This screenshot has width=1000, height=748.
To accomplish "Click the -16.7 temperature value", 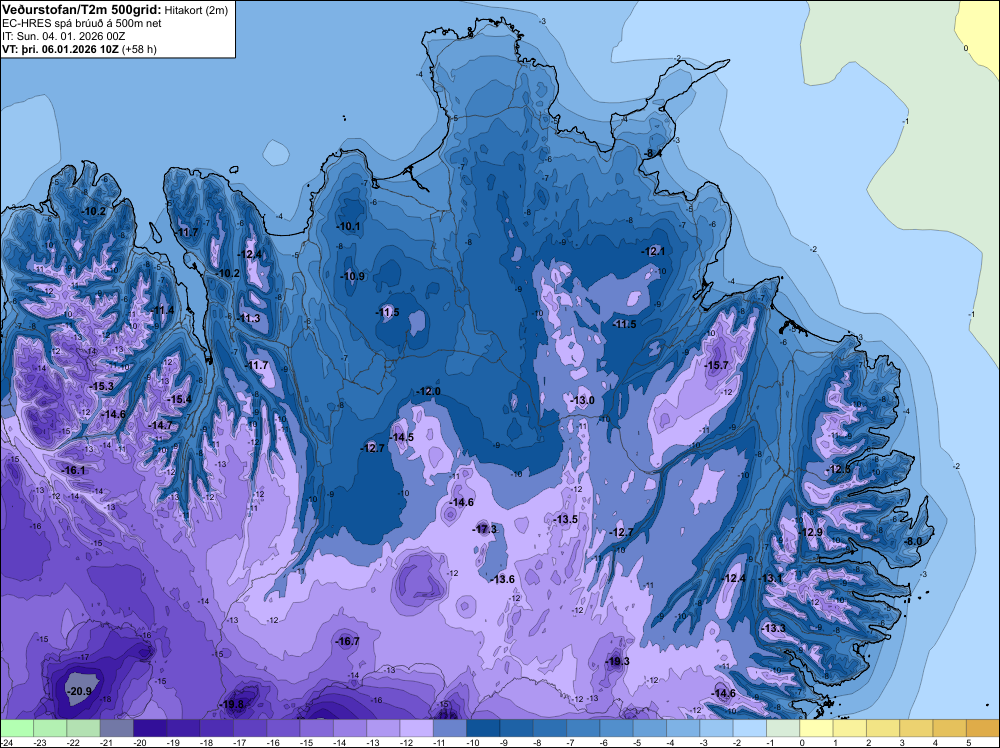I will tap(348, 642).
